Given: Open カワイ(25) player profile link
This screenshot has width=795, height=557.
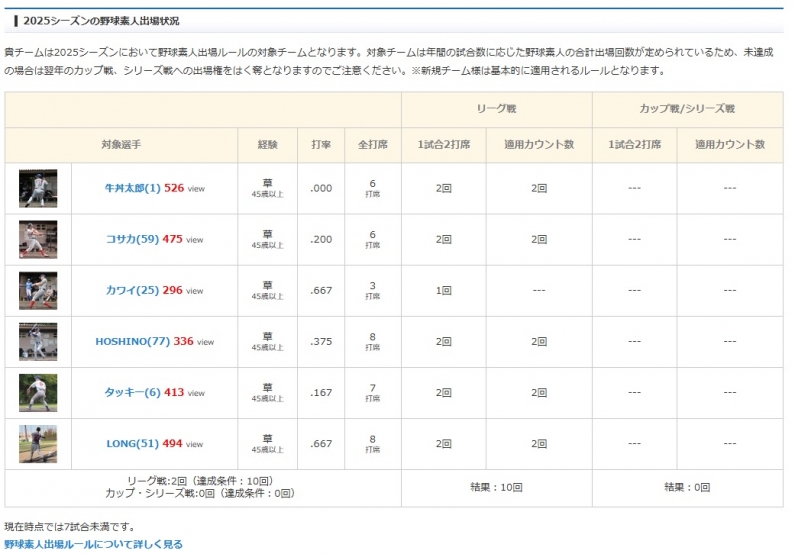Looking at the screenshot, I should pyautogui.click(x=133, y=290).
